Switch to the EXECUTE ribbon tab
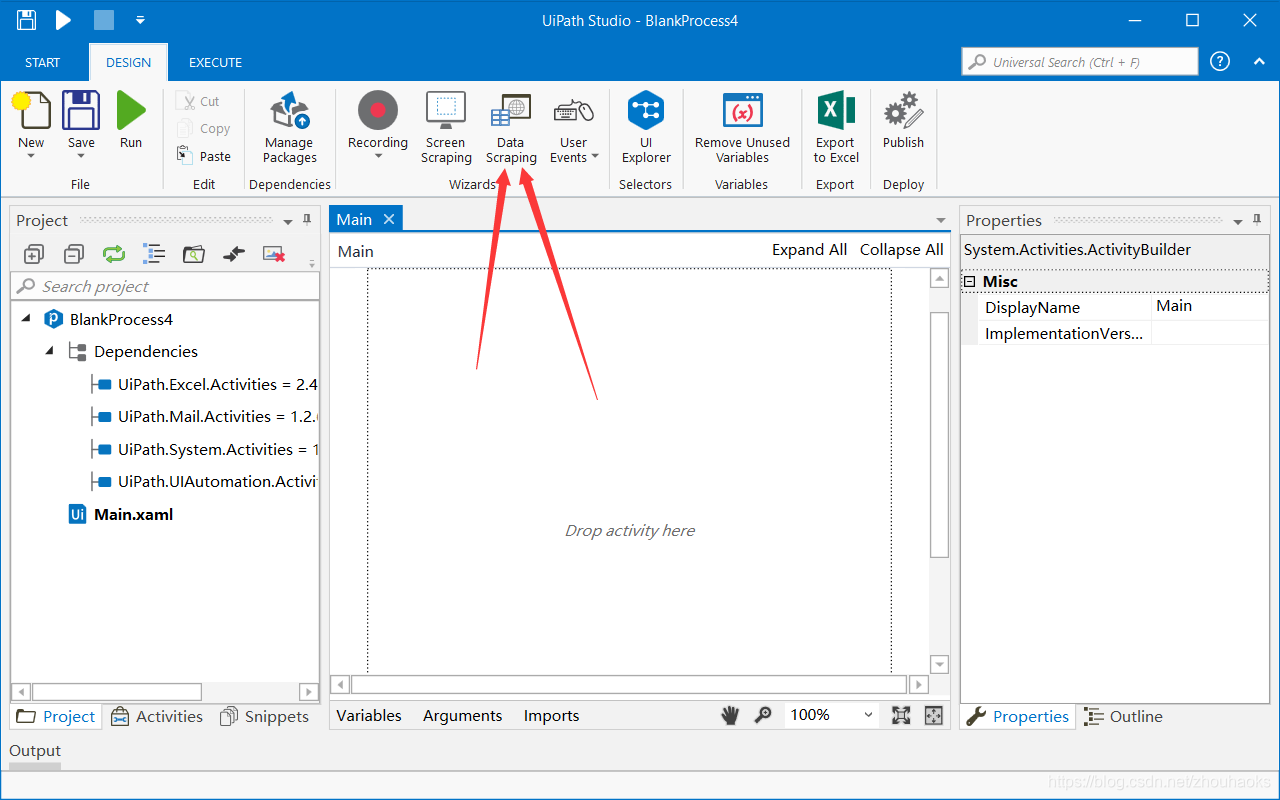This screenshot has height=800, width=1280. (x=215, y=62)
